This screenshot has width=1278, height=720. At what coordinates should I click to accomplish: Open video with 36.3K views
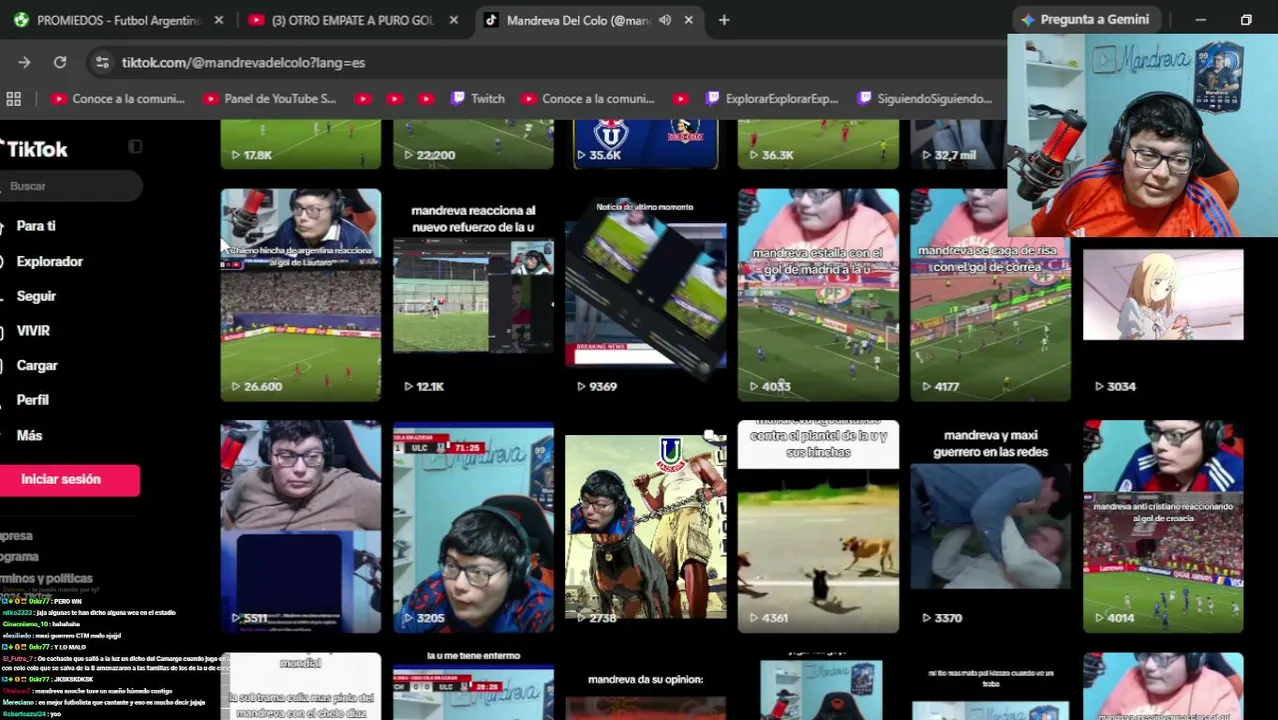[x=818, y=144]
